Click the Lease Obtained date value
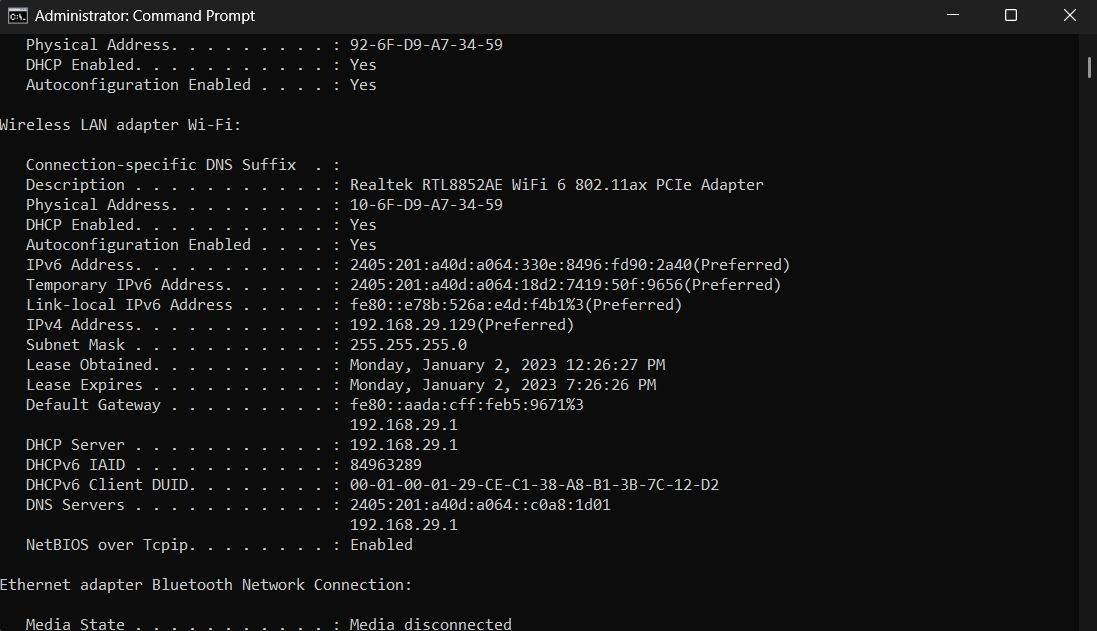Viewport: 1097px width, 631px height. [507, 365]
